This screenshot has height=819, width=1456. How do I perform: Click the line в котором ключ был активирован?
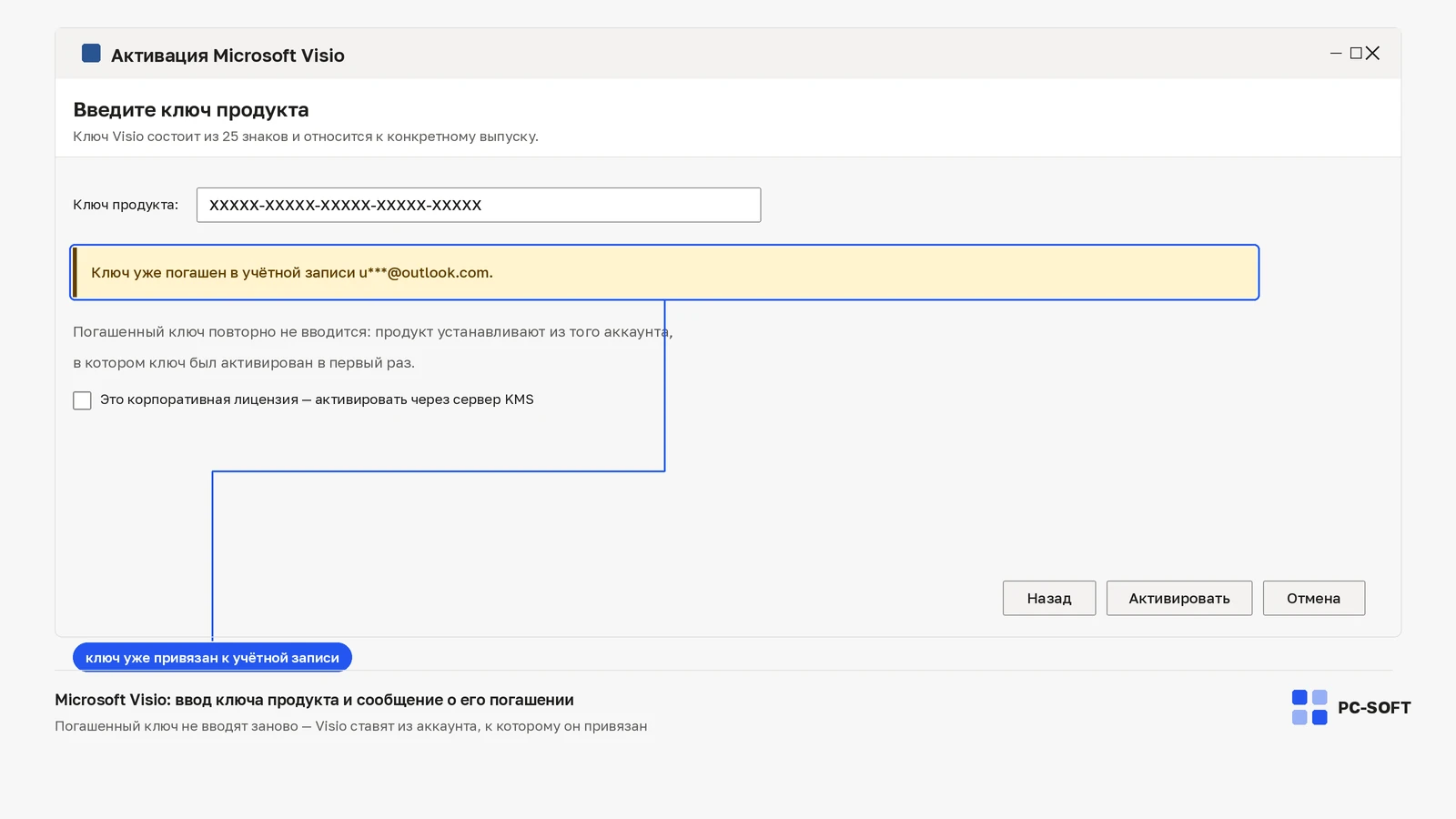(x=244, y=363)
